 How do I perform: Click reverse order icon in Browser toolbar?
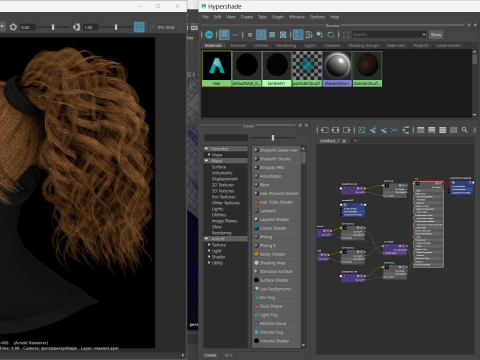coord(331,34)
